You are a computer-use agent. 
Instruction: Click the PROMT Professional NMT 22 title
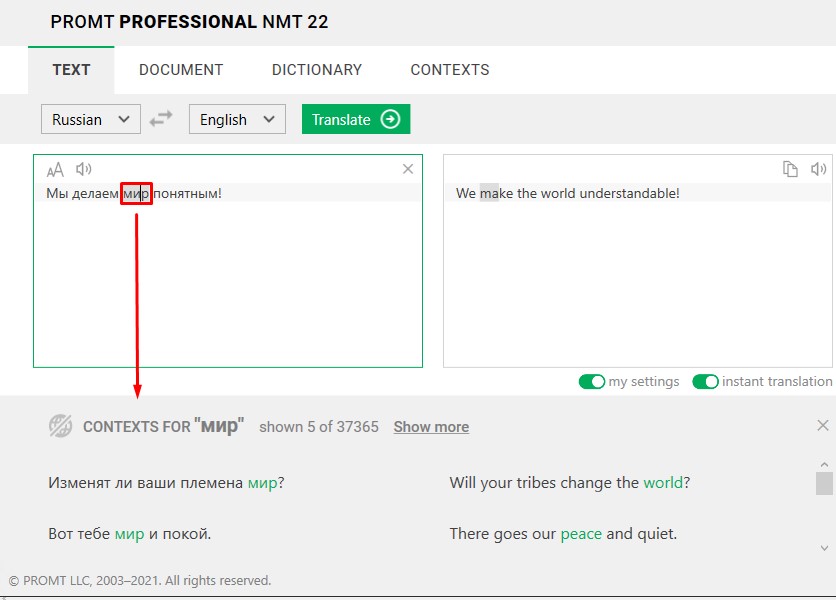click(189, 22)
